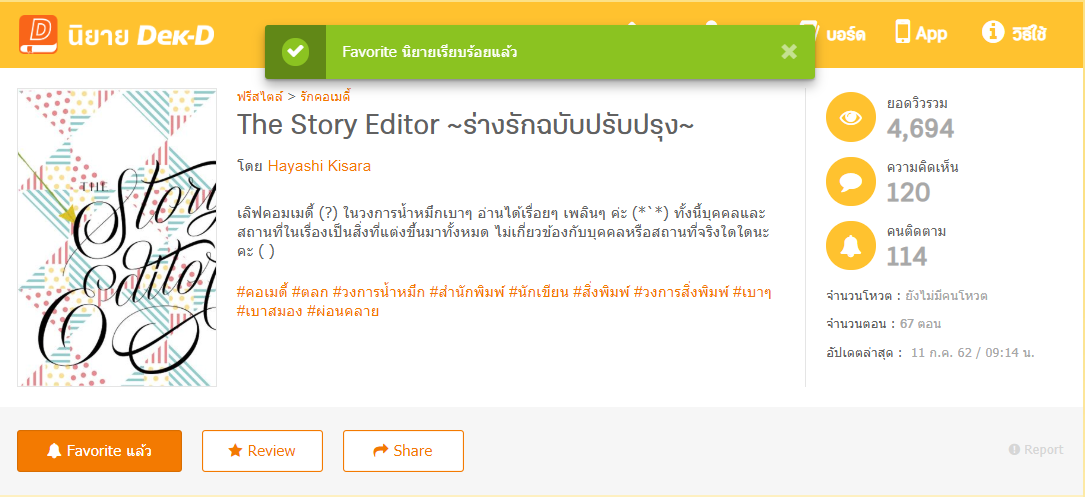Screen dimensions: 1085x497
Task: Dismiss the green Favorite notification
Action: pyautogui.click(x=789, y=52)
